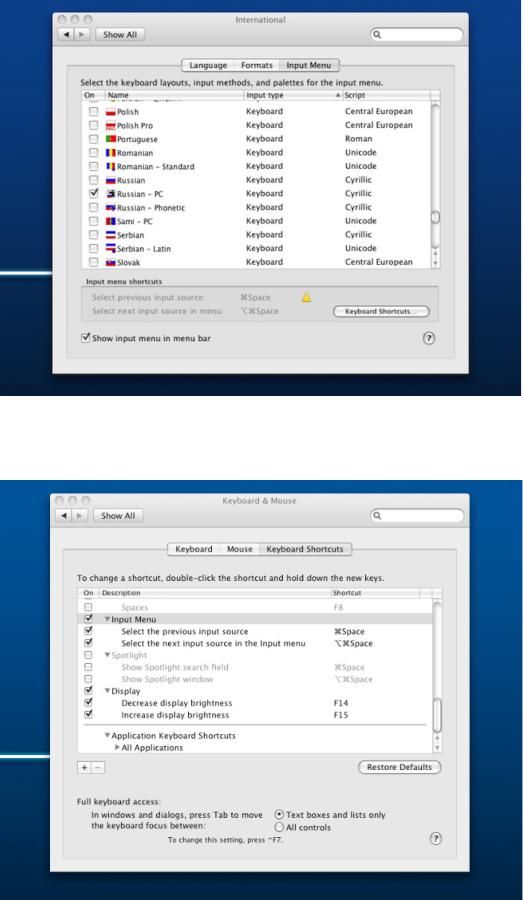Image resolution: width=523 pixels, height=900 pixels.
Task: Click the Increase display brightness row
Action: coord(255,715)
